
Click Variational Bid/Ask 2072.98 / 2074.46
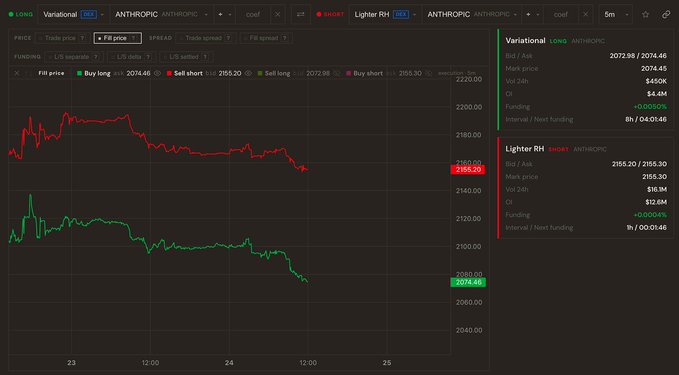pos(638,56)
